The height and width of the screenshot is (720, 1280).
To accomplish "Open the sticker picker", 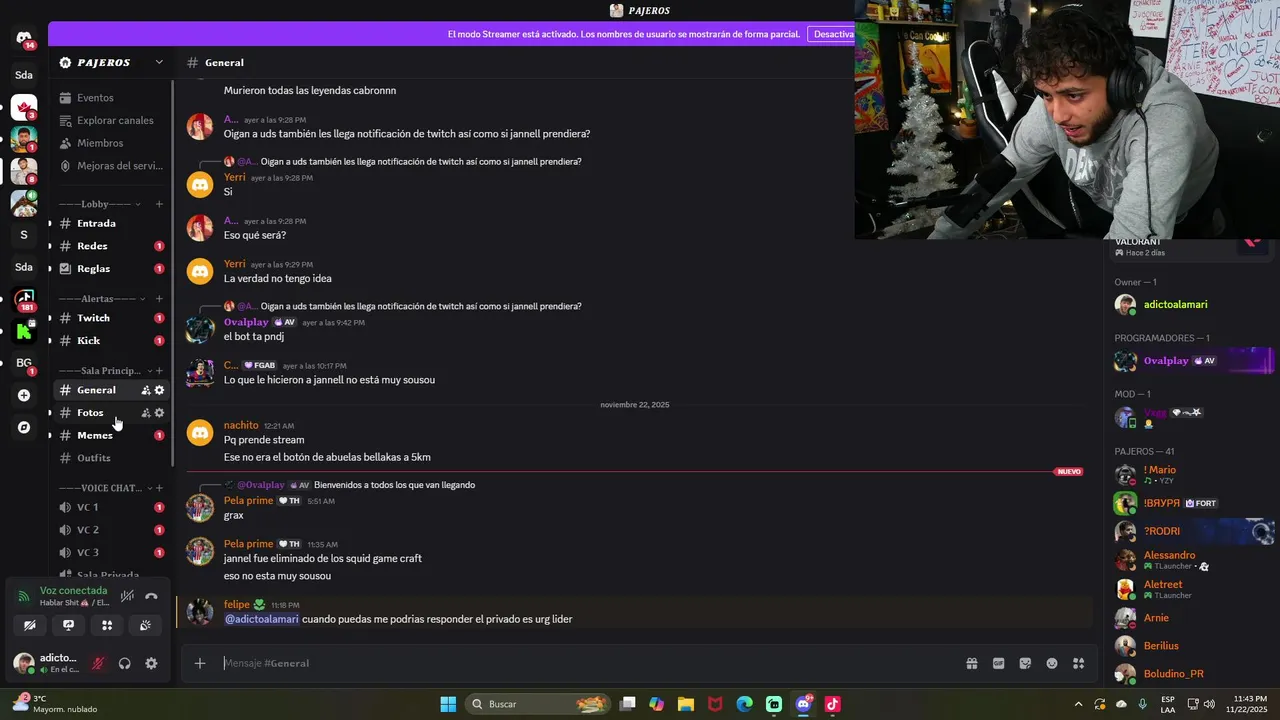I will [1025, 663].
